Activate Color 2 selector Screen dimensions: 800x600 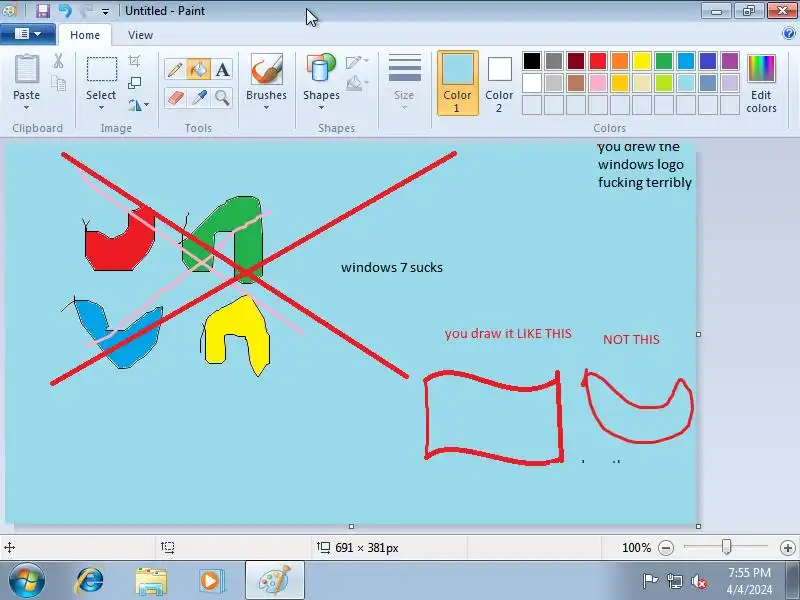pos(499,83)
